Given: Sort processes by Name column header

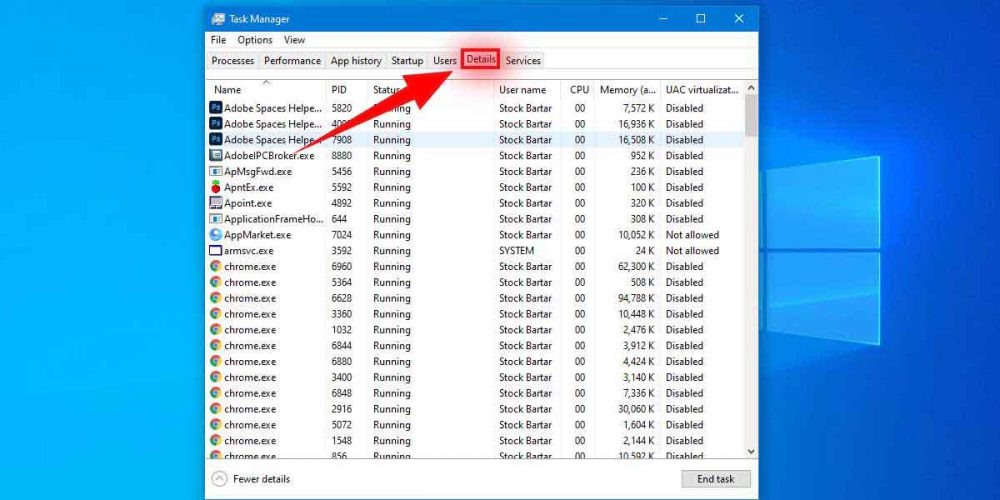Looking at the screenshot, I should coord(228,90).
